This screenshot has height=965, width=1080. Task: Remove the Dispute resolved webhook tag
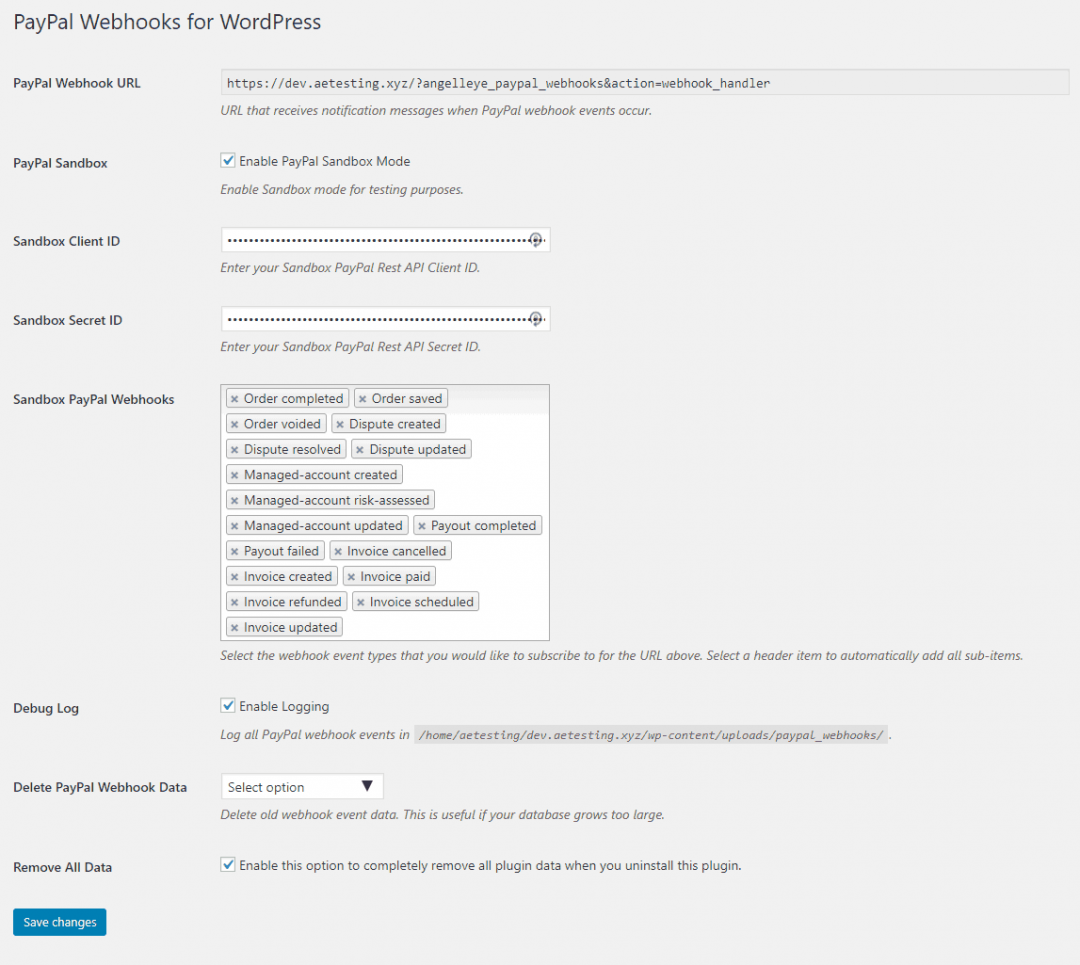click(x=233, y=448)
